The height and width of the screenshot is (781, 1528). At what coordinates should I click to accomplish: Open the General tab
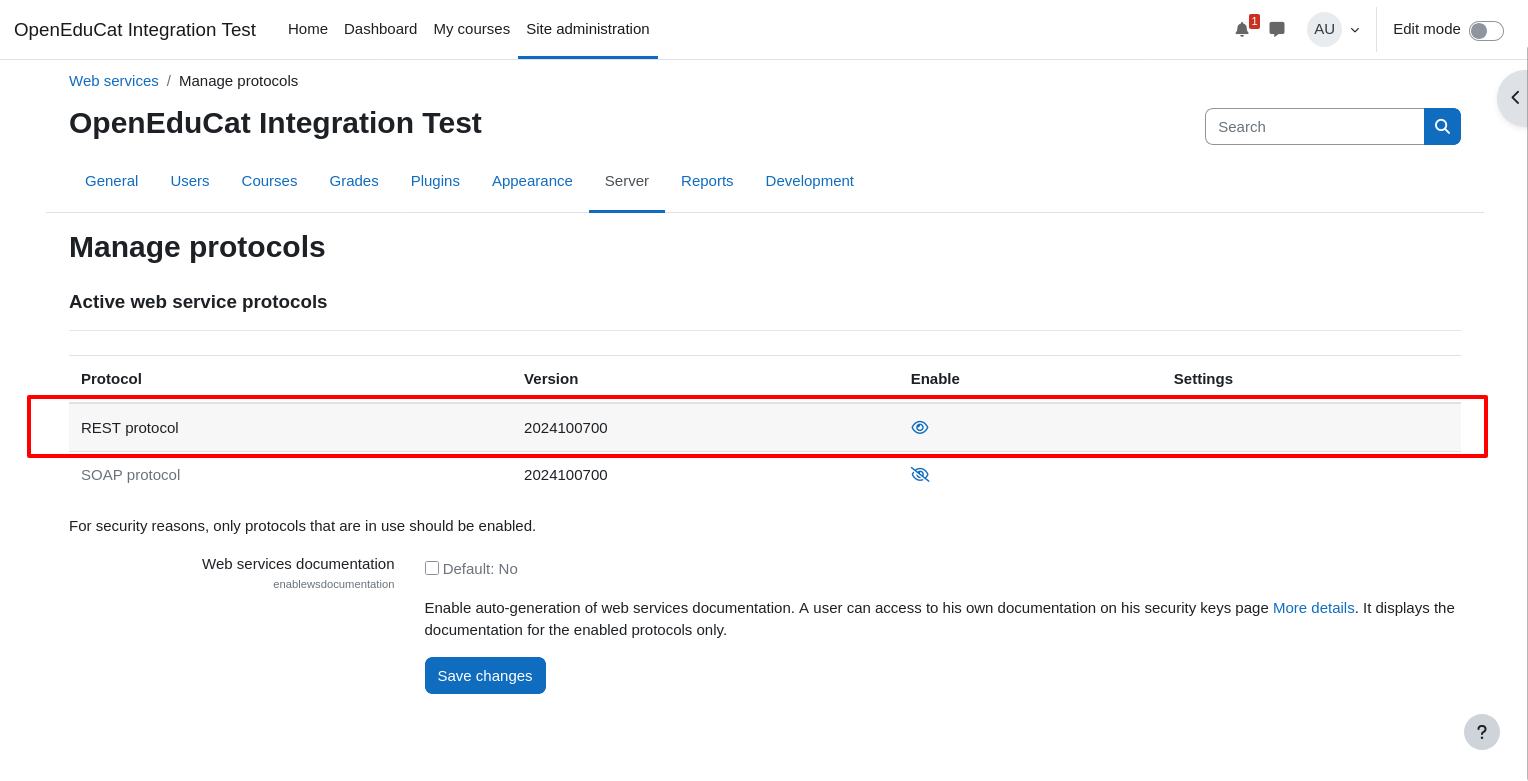click(x=112, y=181)
